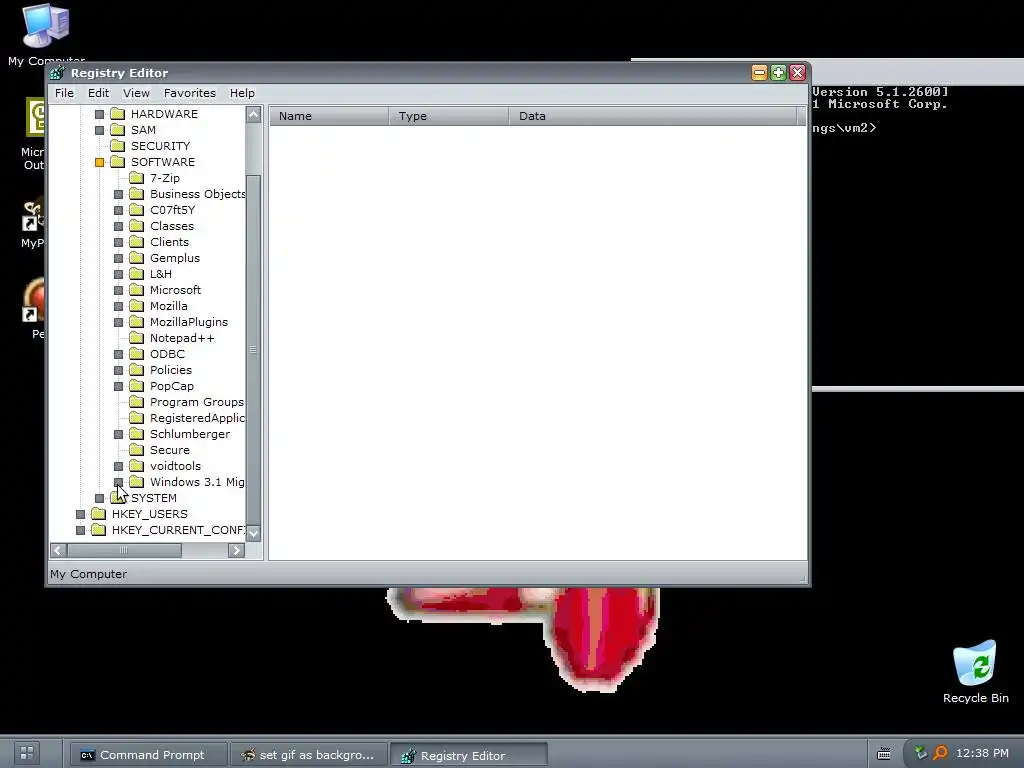Click the PopCap folder icon

click(x=136, y=386)
